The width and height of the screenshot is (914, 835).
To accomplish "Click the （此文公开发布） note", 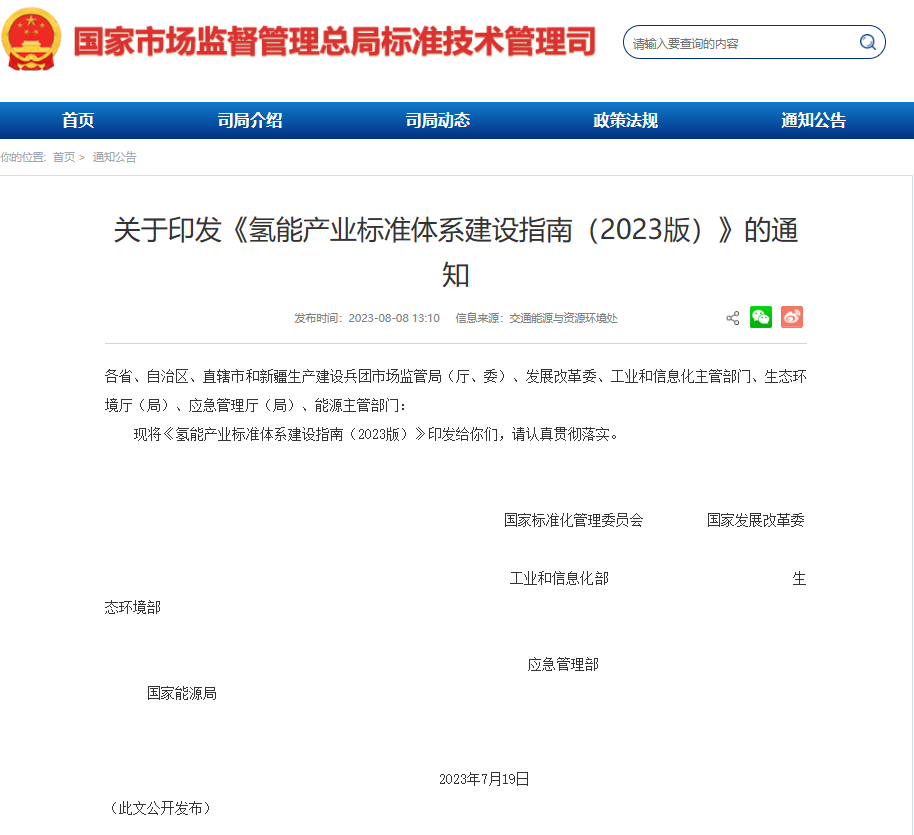I will (158, 808).
